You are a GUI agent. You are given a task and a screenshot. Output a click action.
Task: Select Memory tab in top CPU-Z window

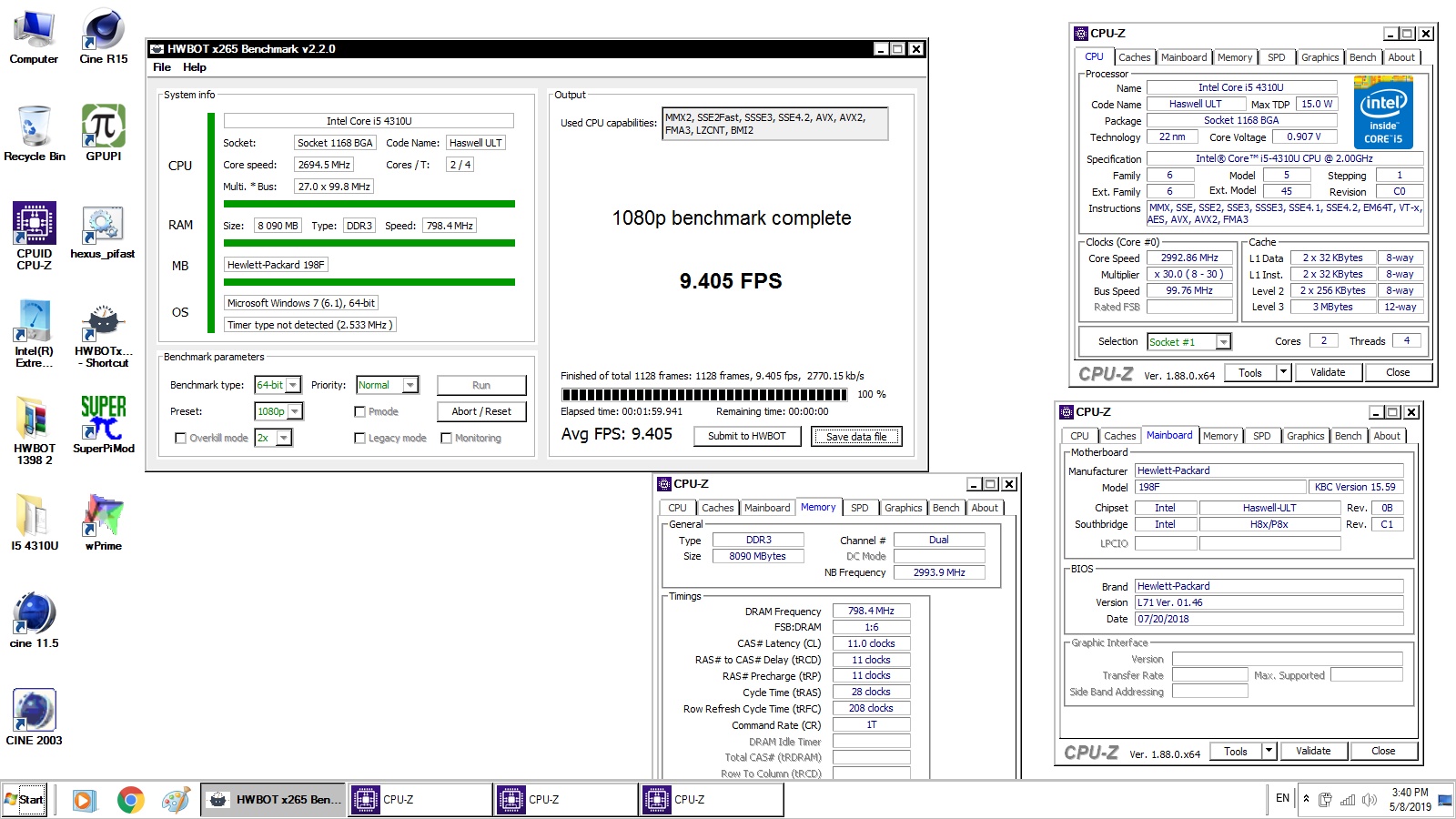point(1234,57)
